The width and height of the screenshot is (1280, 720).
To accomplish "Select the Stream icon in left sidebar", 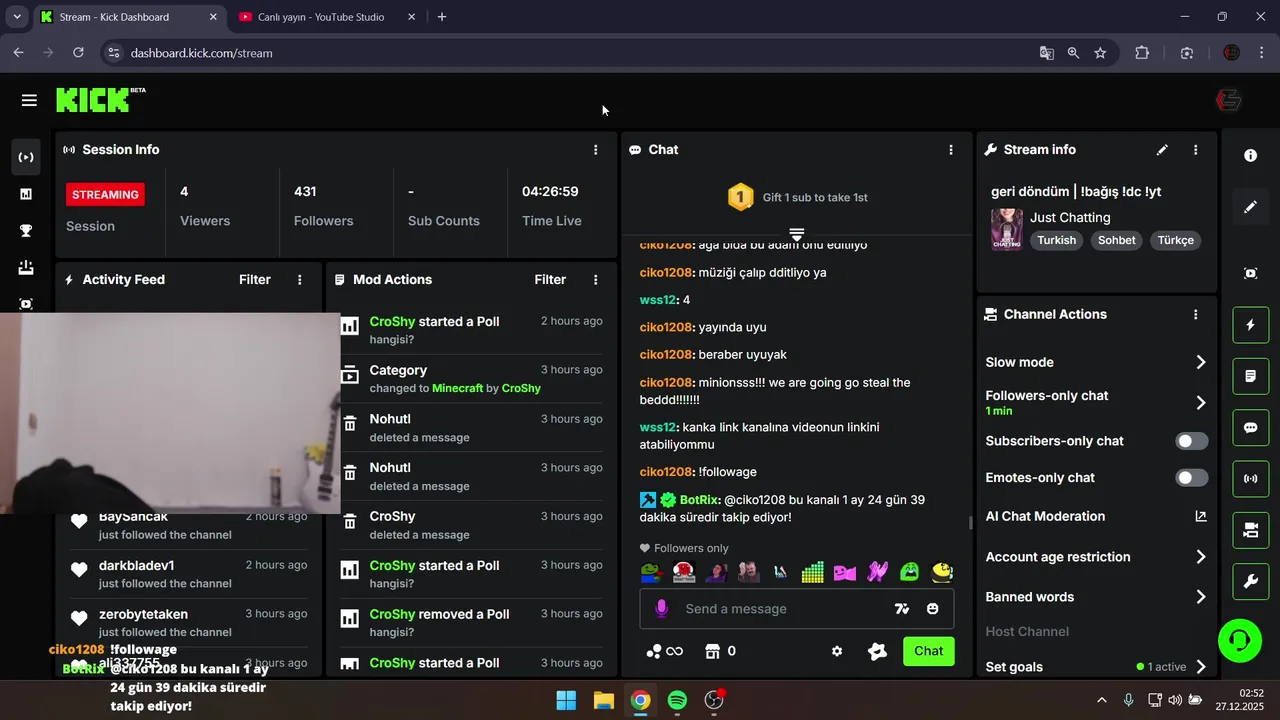I will 27,157.
